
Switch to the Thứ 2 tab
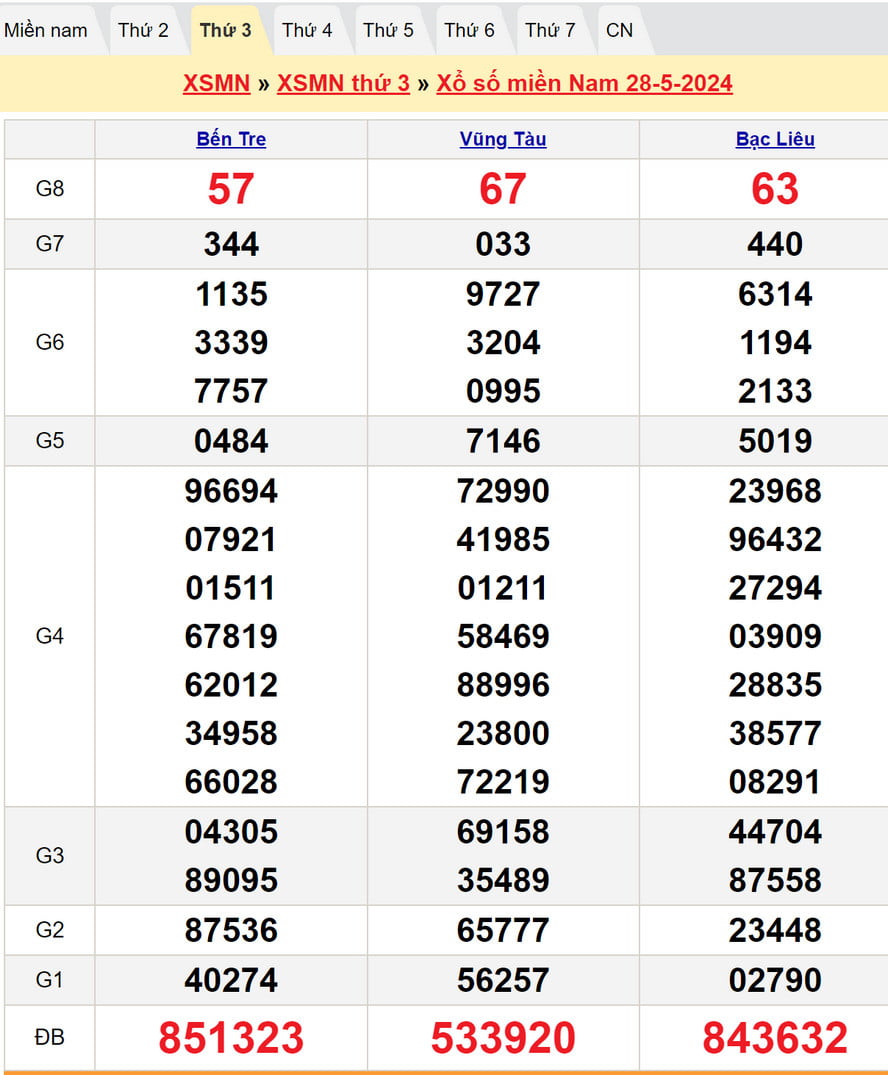[x=143, y=30]
